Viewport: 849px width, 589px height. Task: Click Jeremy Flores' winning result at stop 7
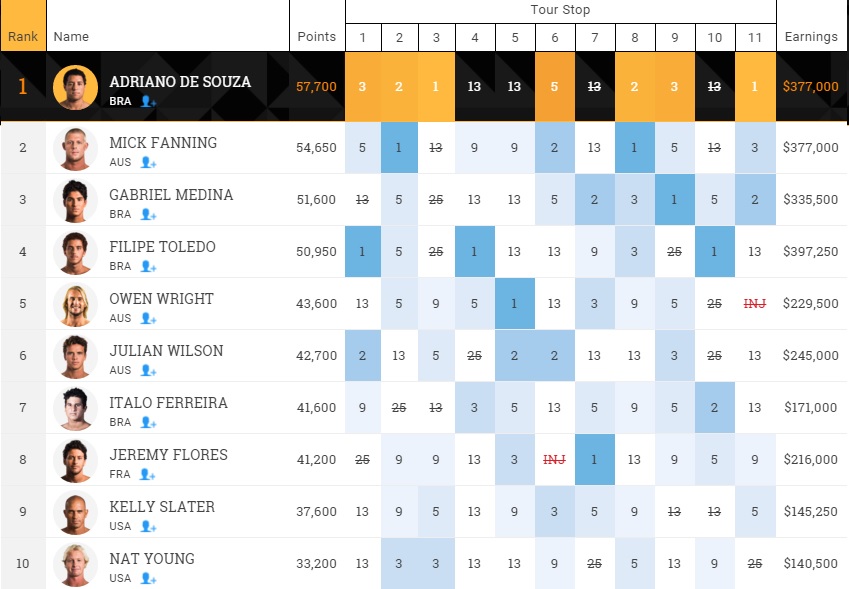(x=594, y=460)
